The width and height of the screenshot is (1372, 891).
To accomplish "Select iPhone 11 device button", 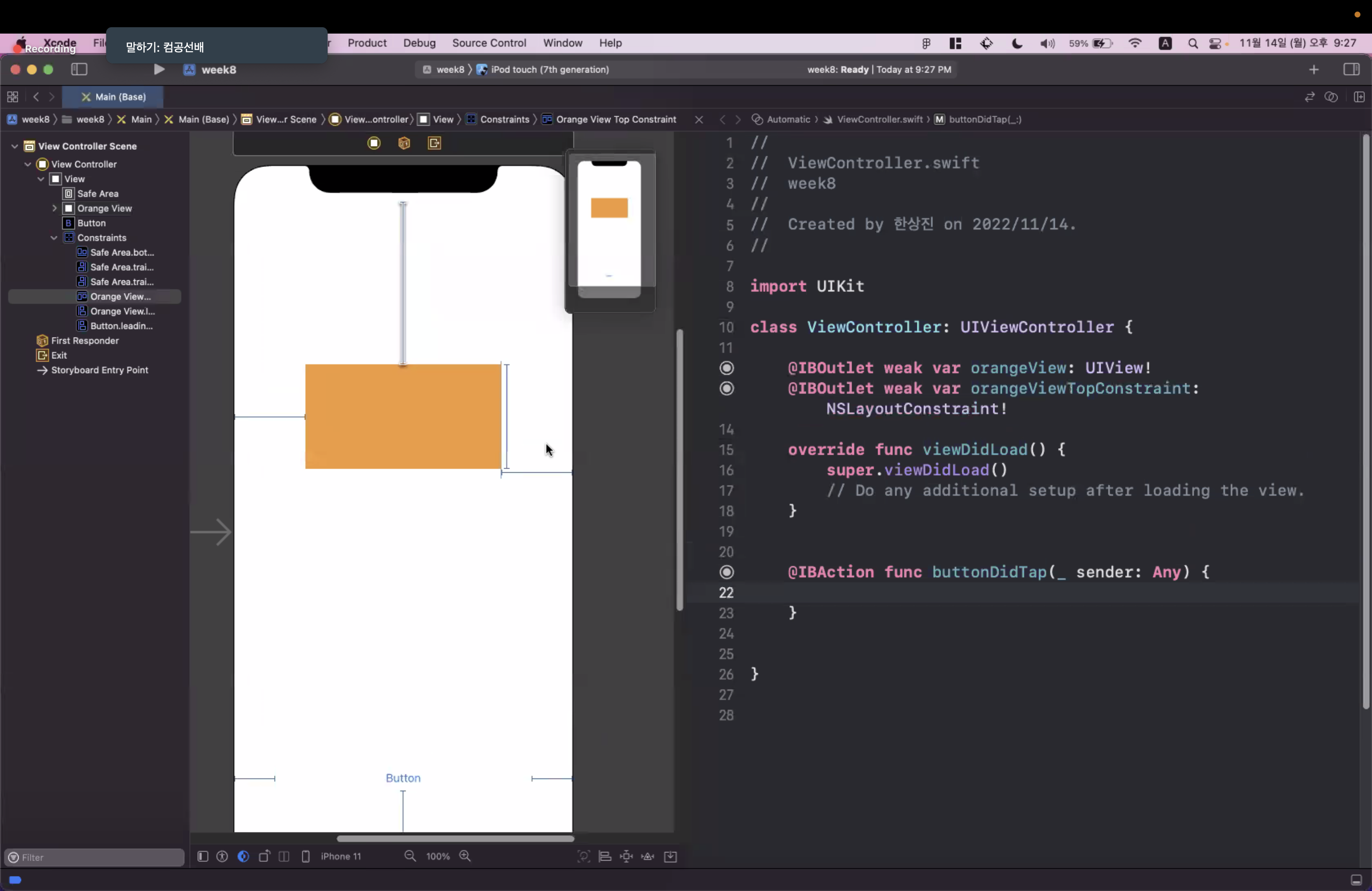I will tap(340, 857).
